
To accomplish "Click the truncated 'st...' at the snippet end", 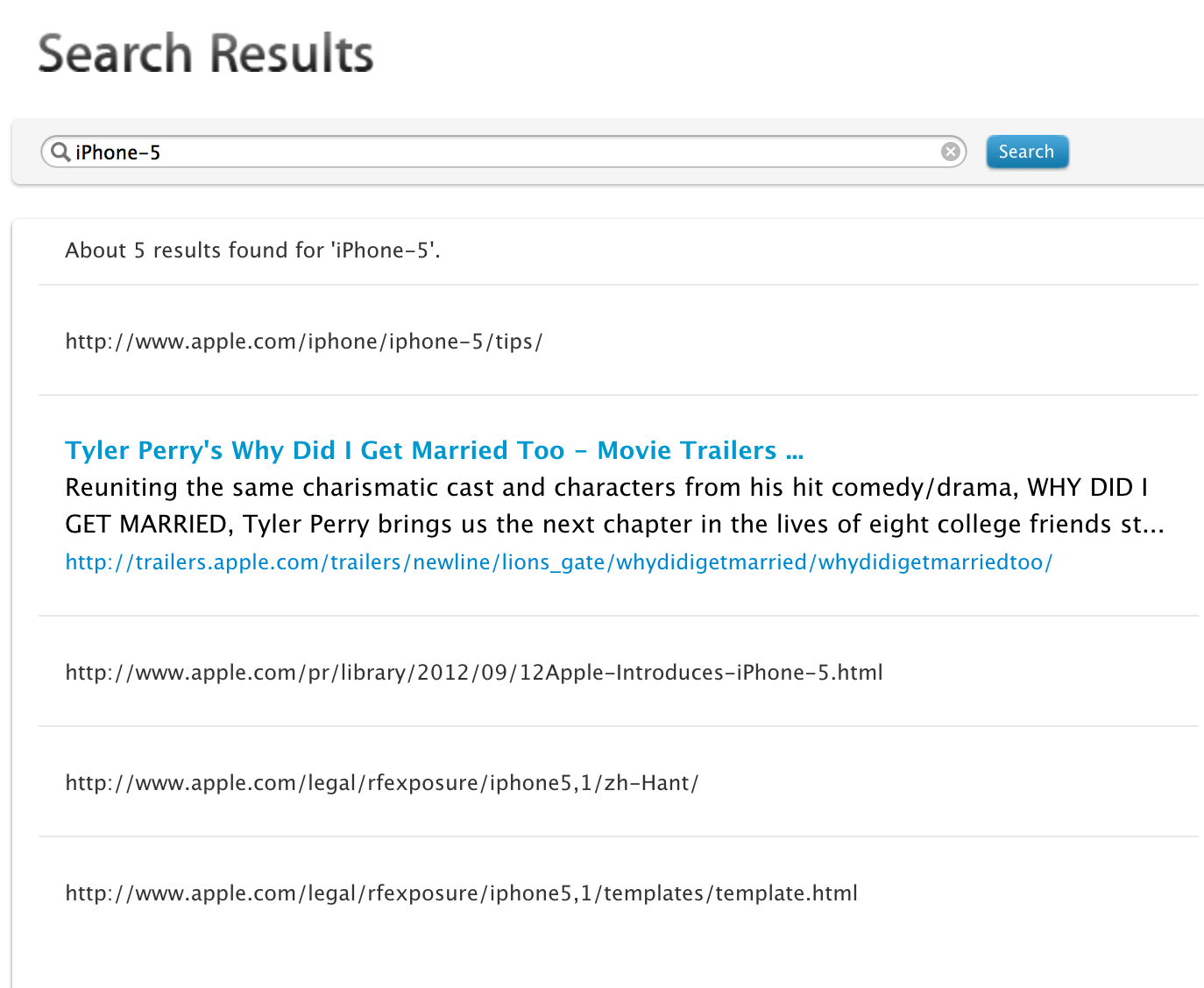I will [1143, 524].
